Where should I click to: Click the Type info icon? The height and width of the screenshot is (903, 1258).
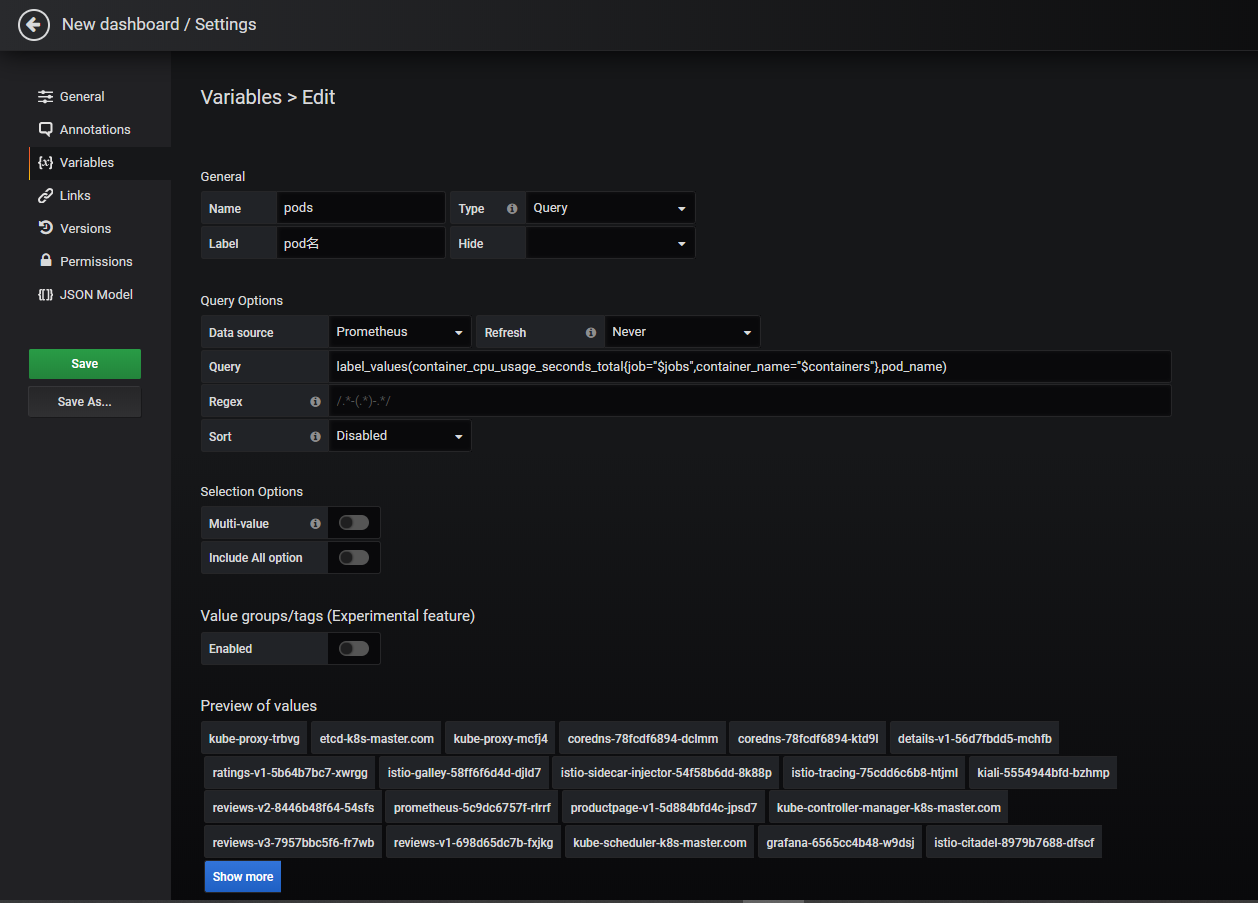[x=512, y=209]
